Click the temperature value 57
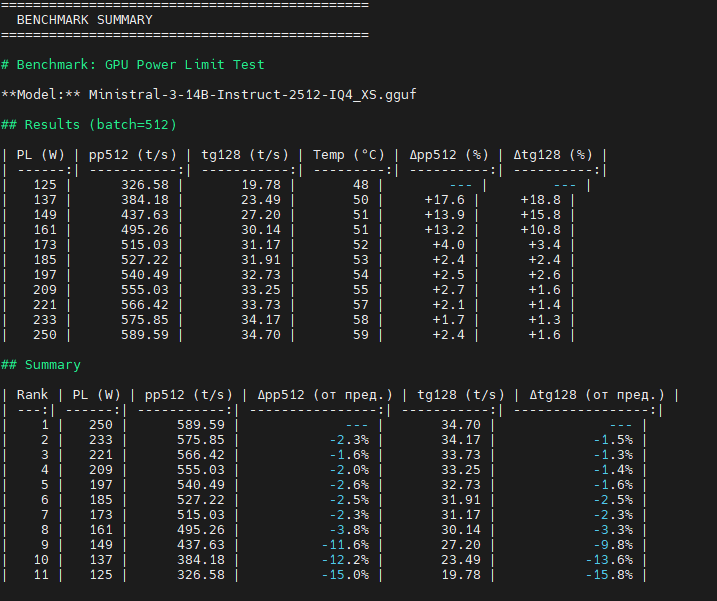This screenshot has height=601, width=717. [x=361, y=305]
